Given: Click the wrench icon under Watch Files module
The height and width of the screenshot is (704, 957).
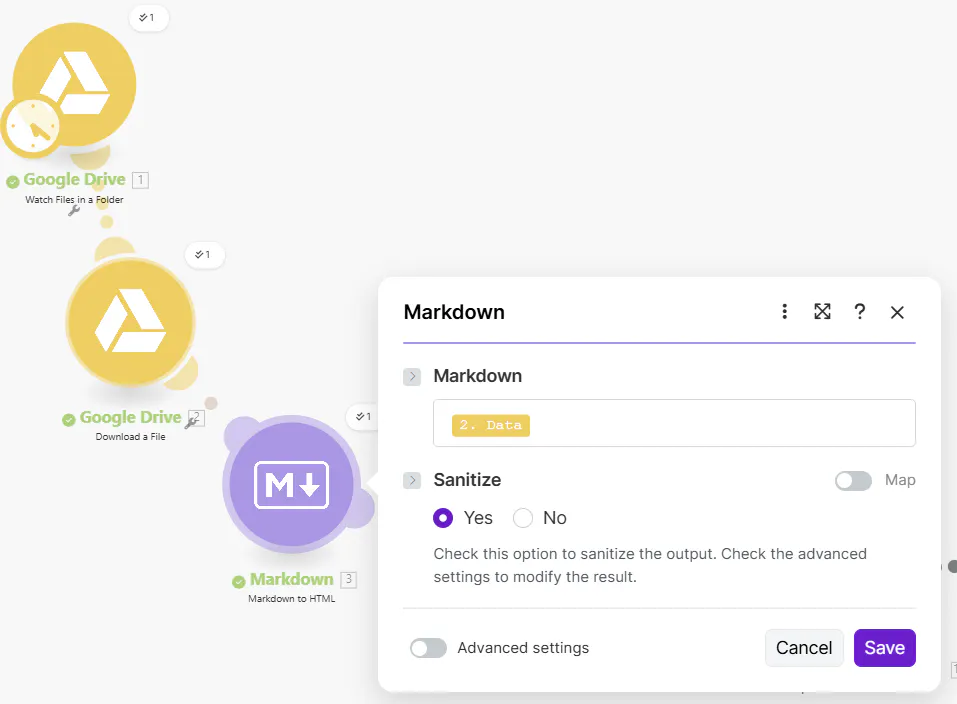Looking at the screenshot, I should pyautogui.click(x=73, y=212).
